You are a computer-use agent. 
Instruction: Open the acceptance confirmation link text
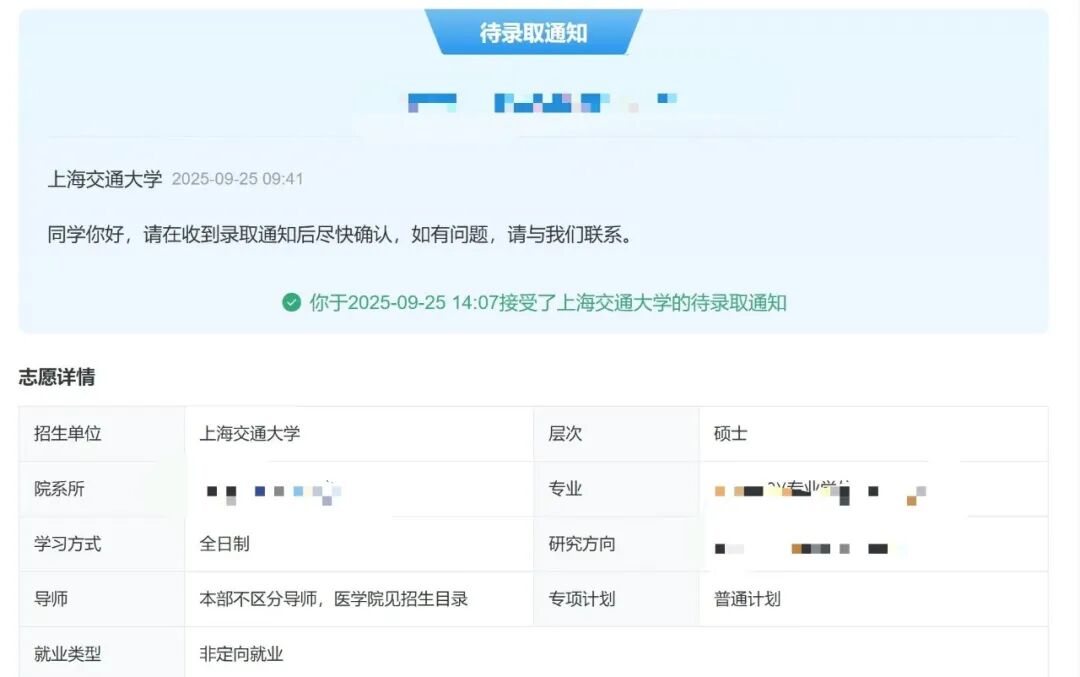548,303
